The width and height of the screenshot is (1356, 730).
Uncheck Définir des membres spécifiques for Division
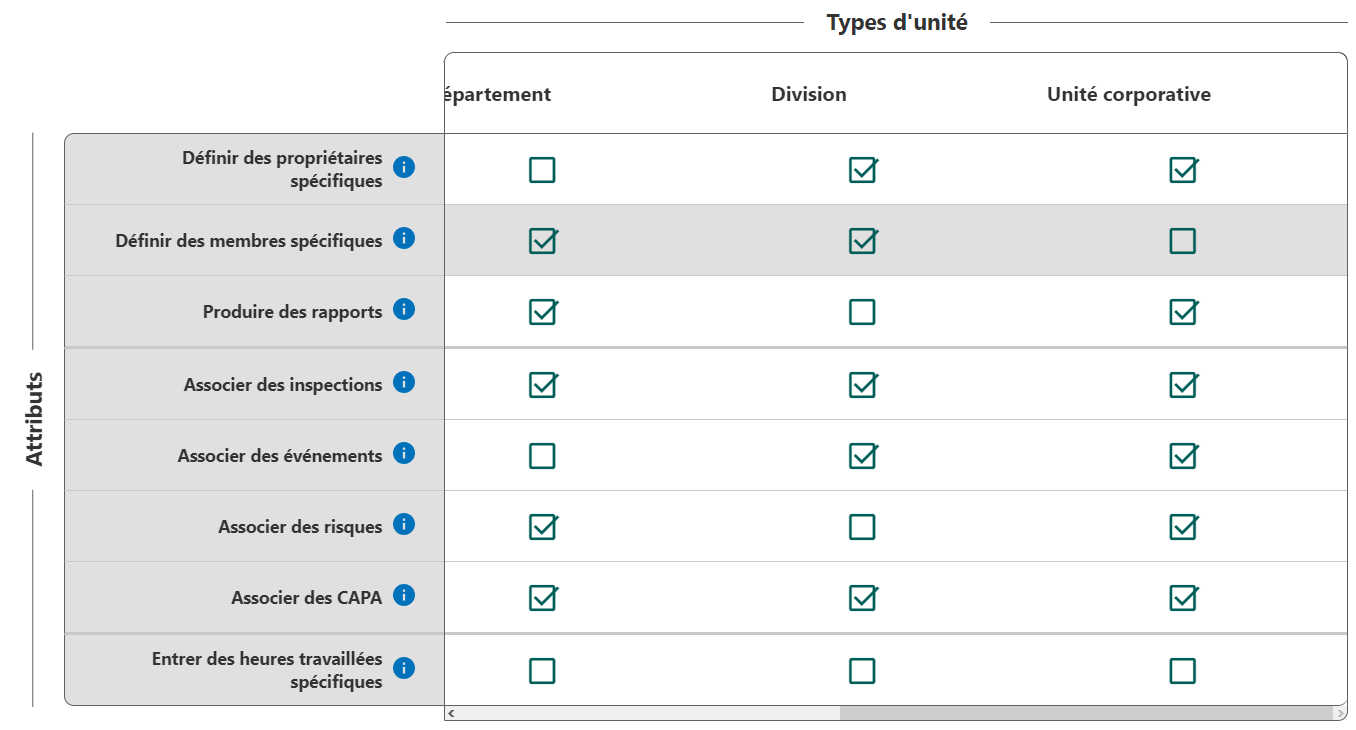pos(862,241)
